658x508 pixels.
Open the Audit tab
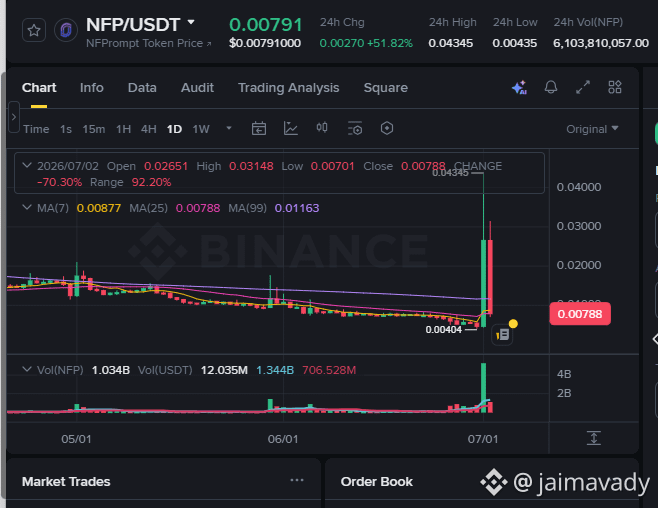pos(197,88)
